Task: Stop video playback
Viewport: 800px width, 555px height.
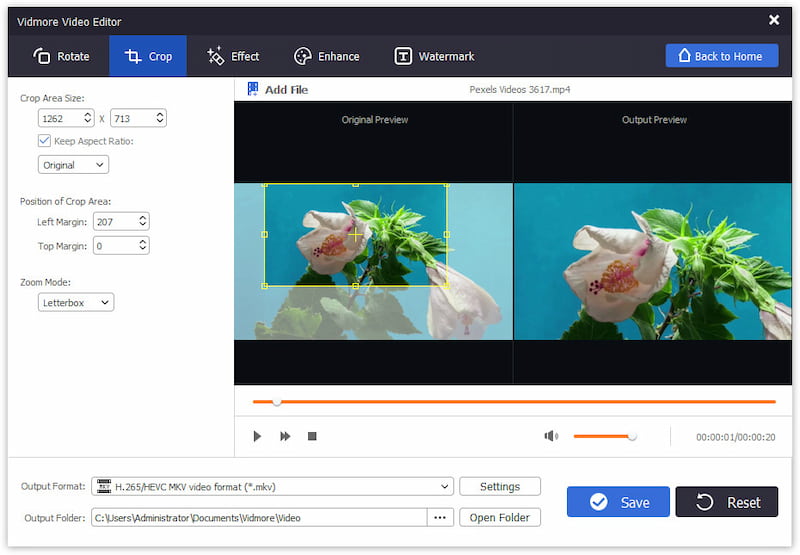Action: (x=312, y=436)
